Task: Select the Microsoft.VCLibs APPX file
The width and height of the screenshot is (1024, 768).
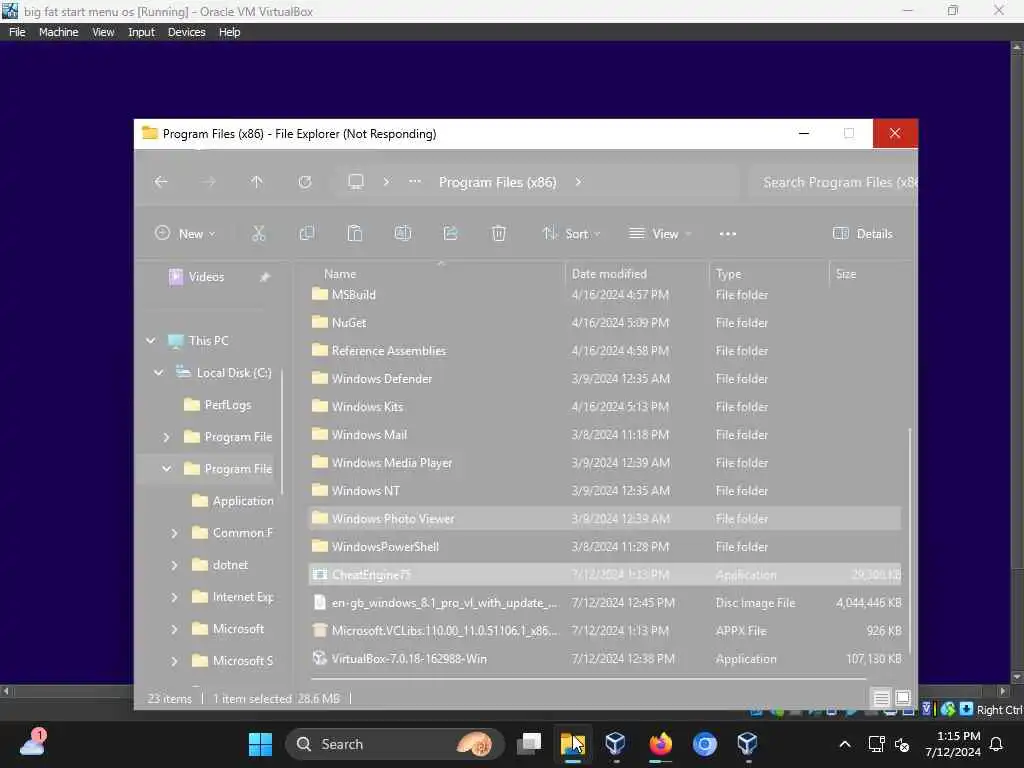Action: (x=604, y=631)
